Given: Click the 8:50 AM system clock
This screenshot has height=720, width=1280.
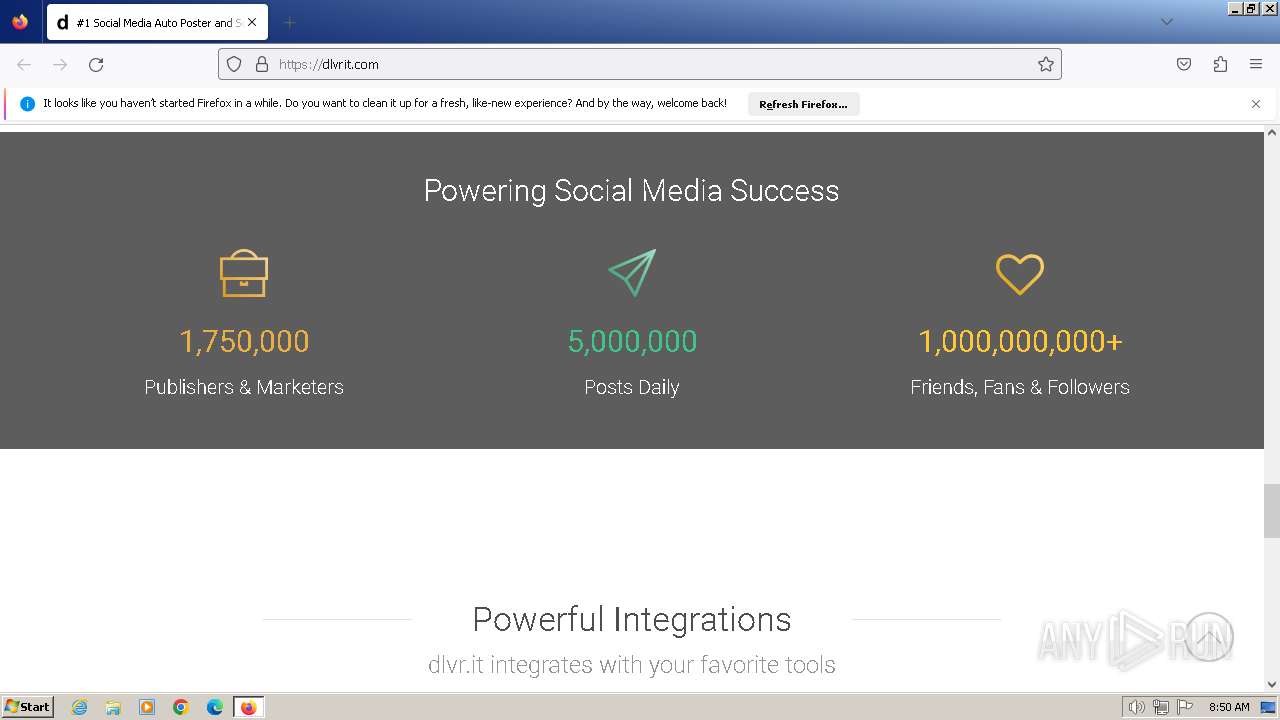Looking at the screenshot, I should 1229,707.
